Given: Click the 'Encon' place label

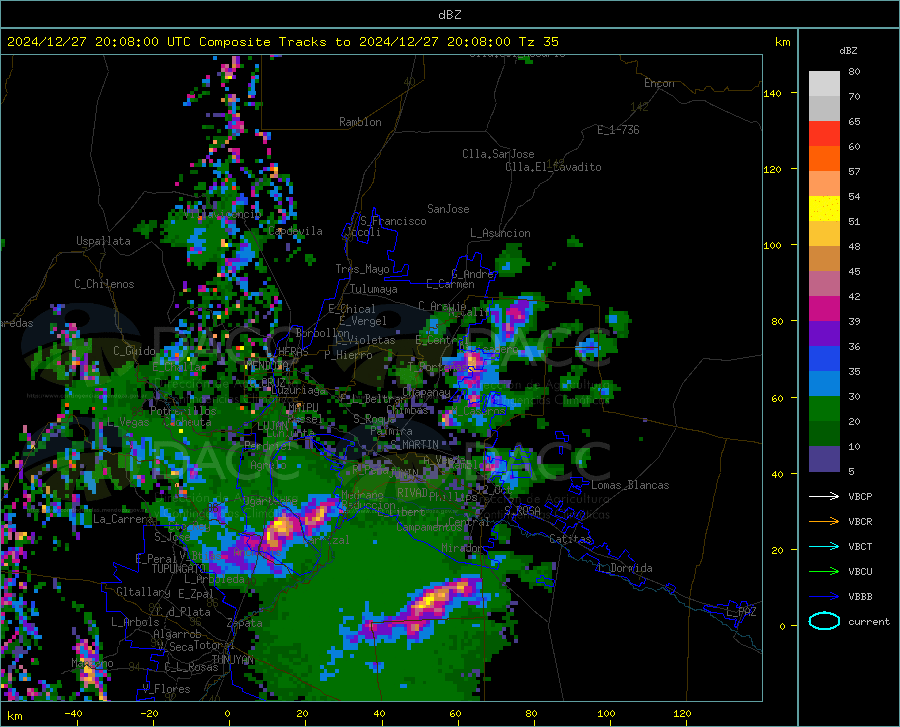Looking at the screenshot, I should pyautogui.click(x=659, y=83).
